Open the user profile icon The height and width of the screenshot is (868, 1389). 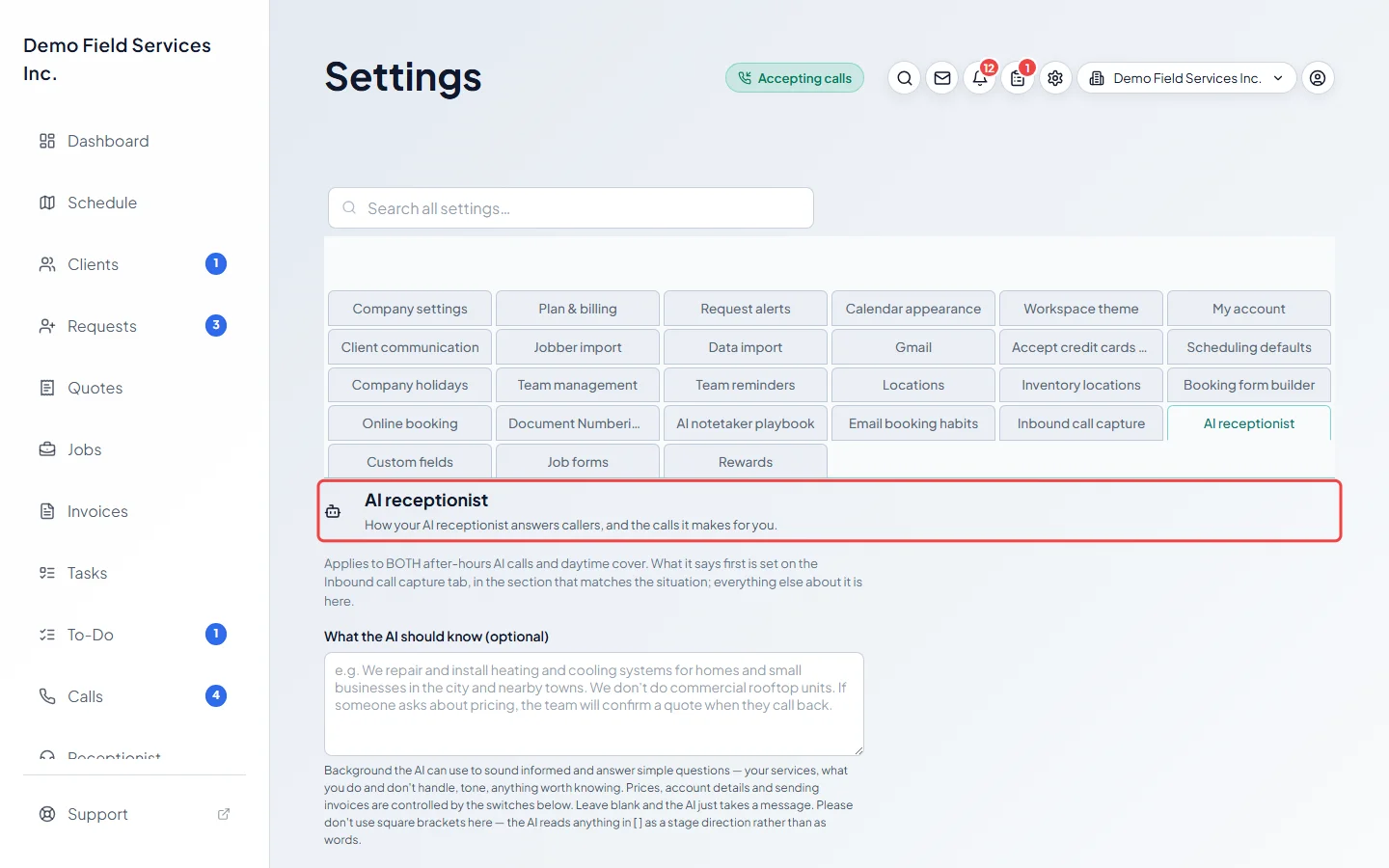point(1318,78)
